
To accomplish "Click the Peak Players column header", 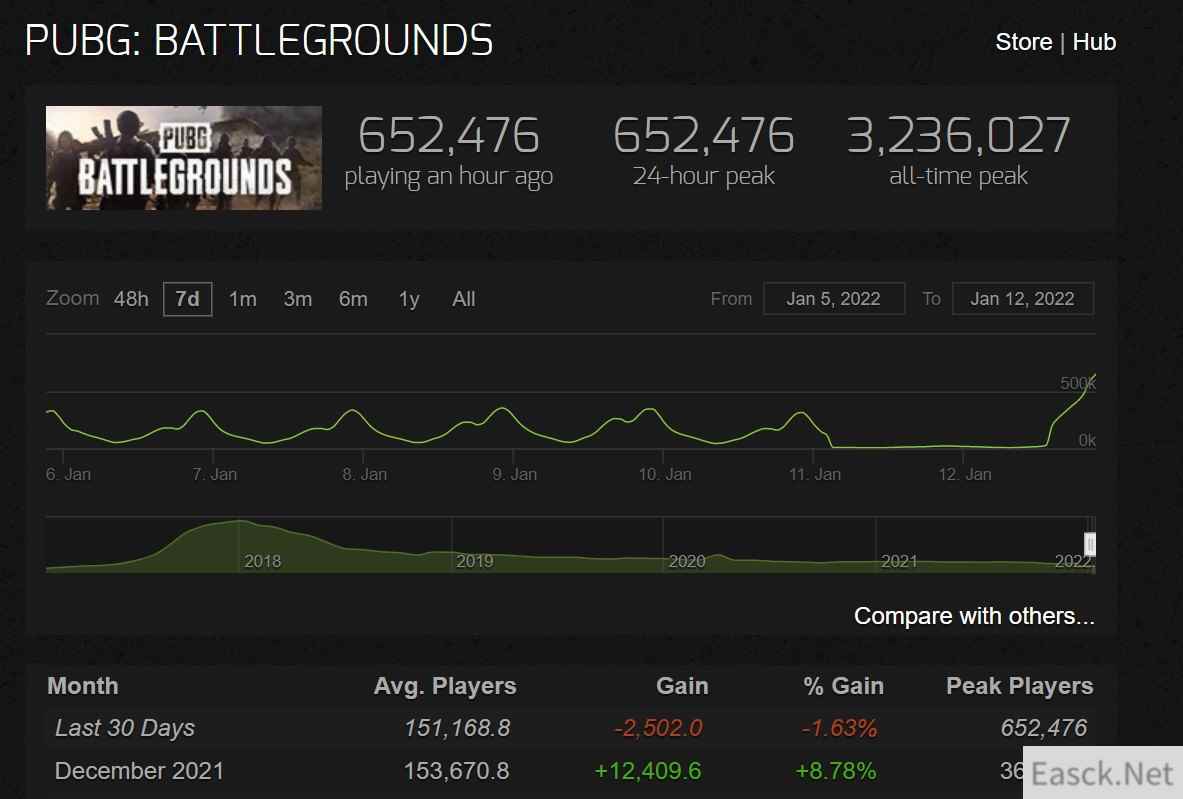I will pos(1019,686).
